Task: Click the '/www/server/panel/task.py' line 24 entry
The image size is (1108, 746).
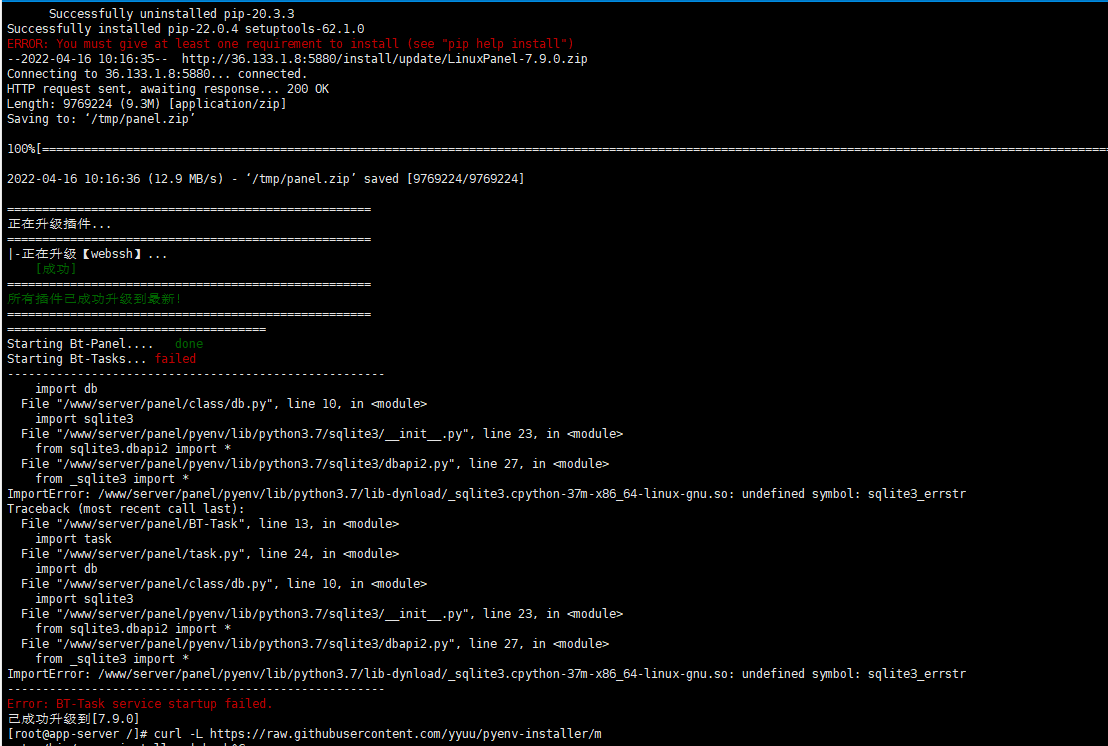Action: tap(210, 554)
